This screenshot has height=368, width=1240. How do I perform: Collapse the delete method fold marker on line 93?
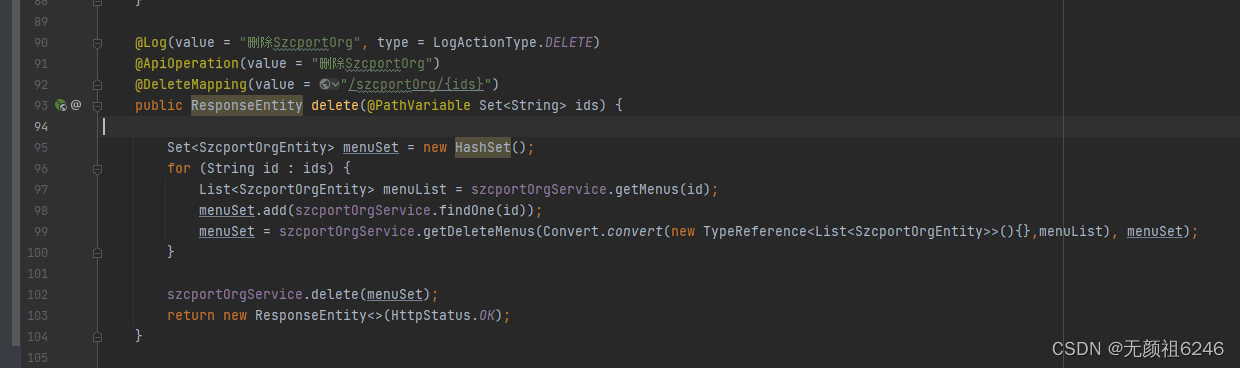click(x=98, y=105)
